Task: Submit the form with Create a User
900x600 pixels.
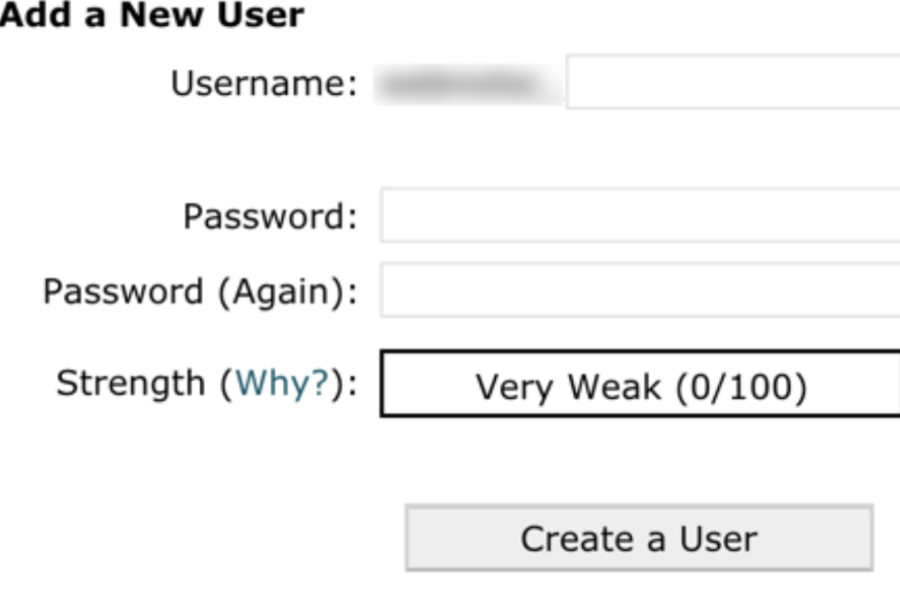Action: (x=639, y=539)
